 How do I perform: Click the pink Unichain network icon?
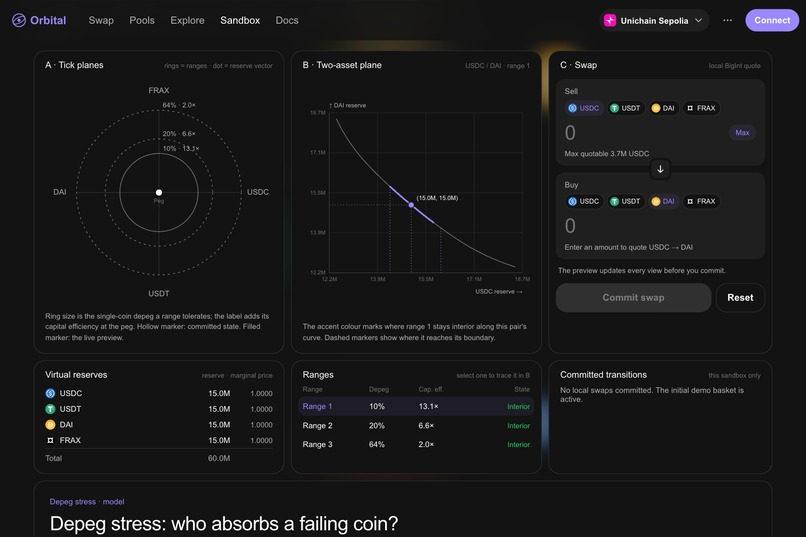coord(610,21)
